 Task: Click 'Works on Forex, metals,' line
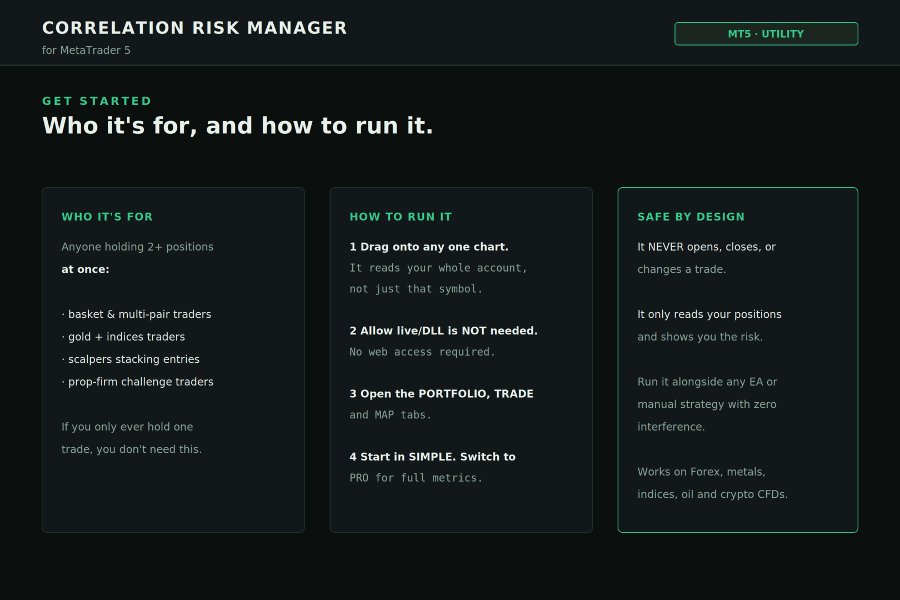click(701, 471)
